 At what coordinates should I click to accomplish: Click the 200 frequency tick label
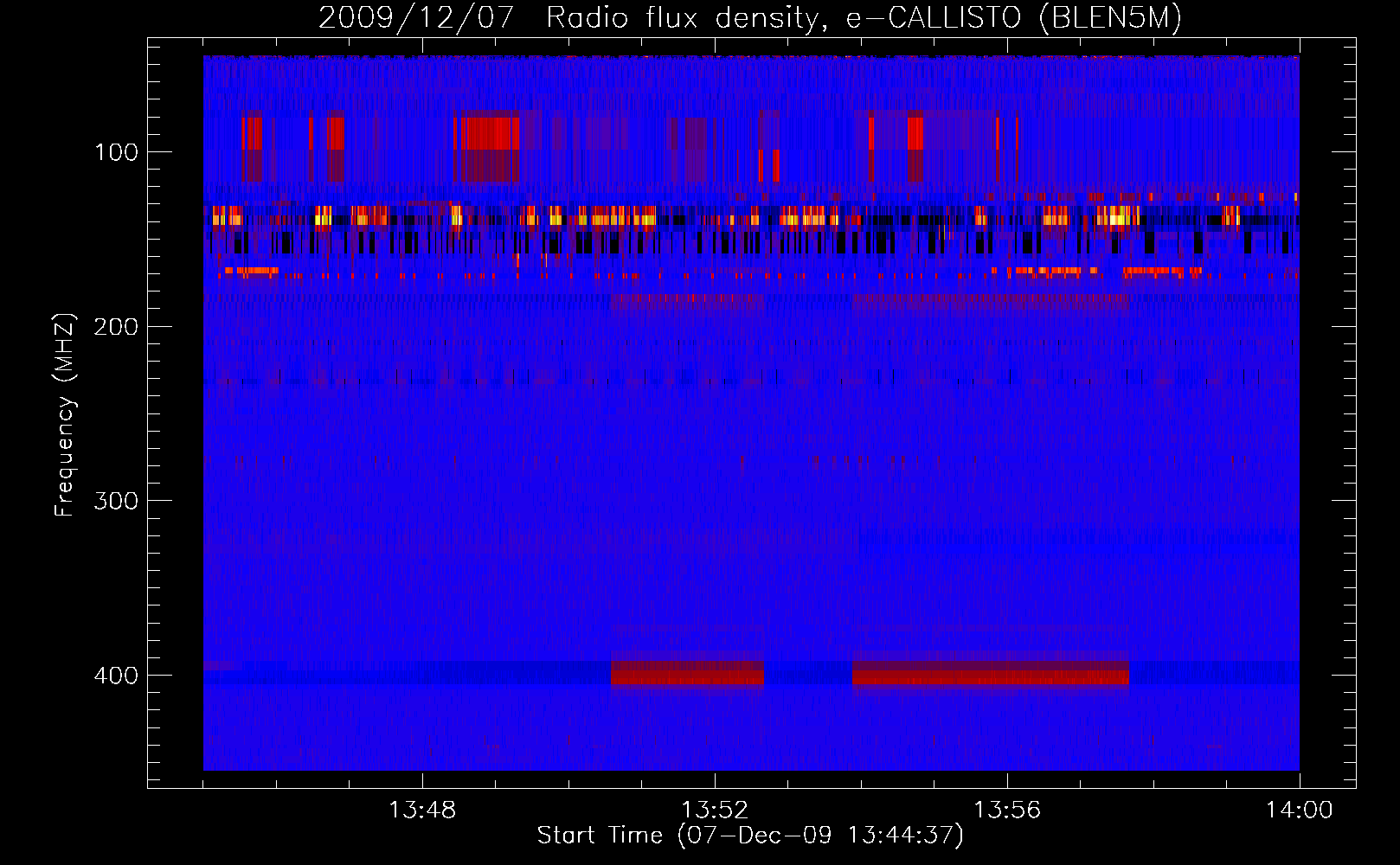click(116, 326)
